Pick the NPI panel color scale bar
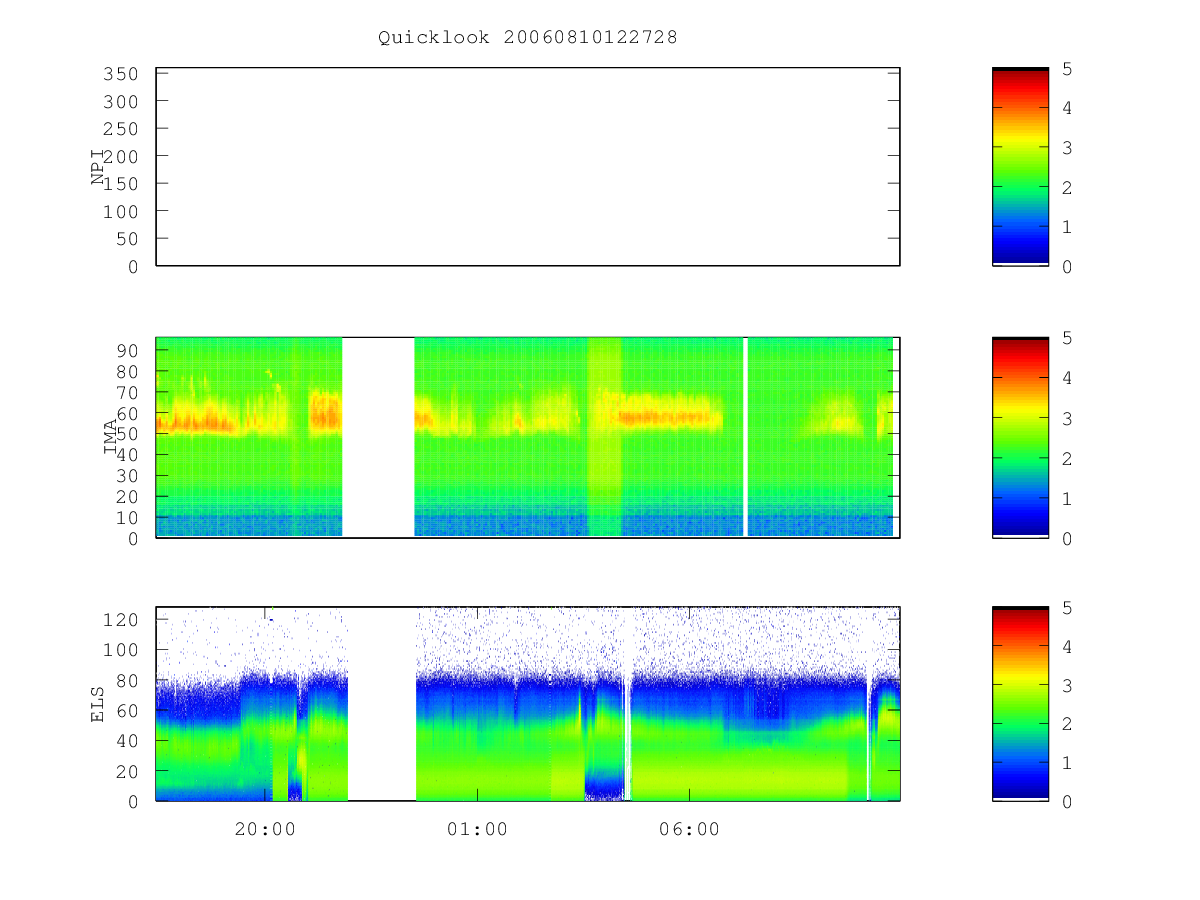Screen dimensions: 1200x900 tap(1020, 167)
